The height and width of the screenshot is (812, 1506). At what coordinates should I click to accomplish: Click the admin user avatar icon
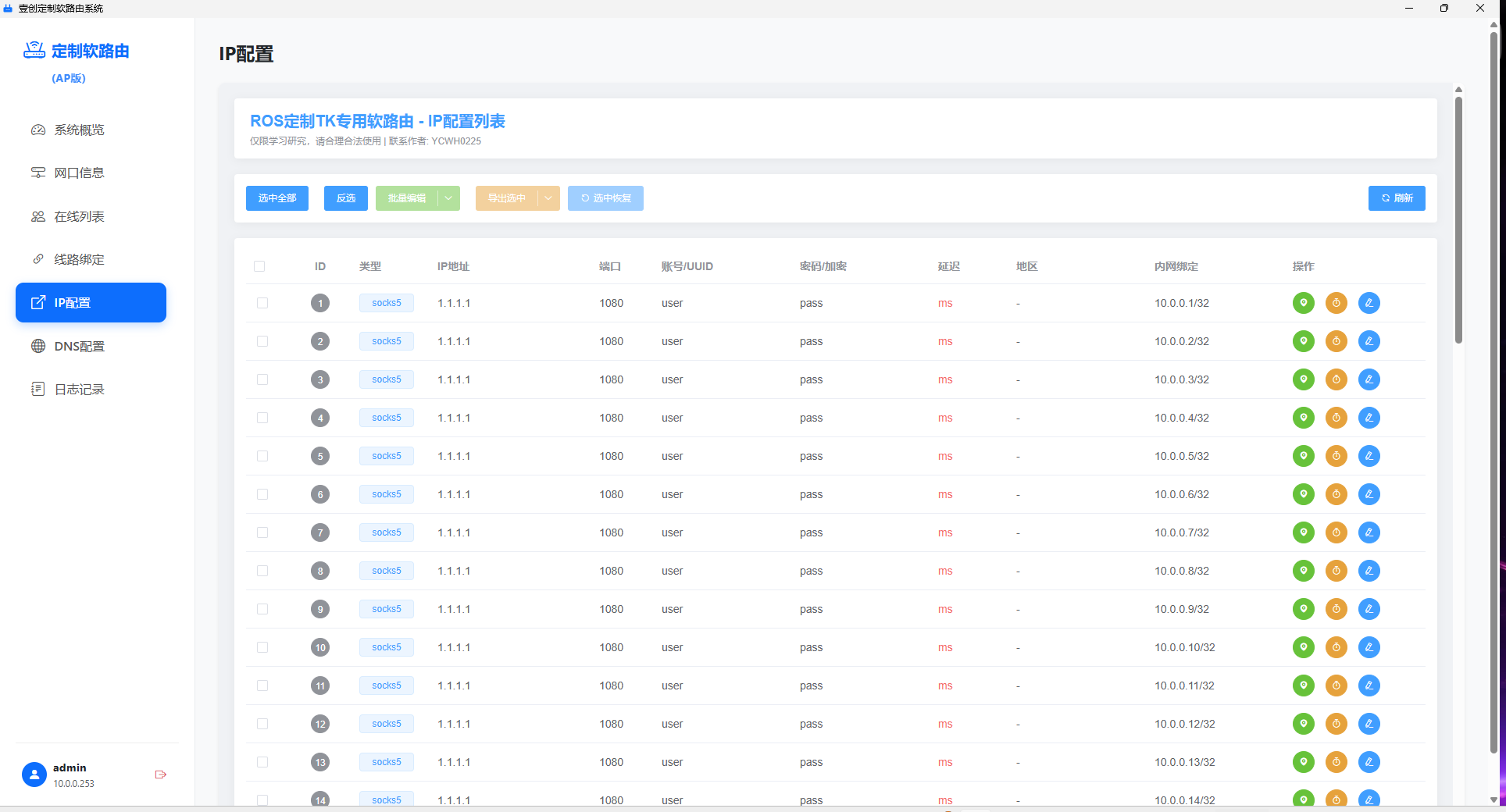click(34, 775)
